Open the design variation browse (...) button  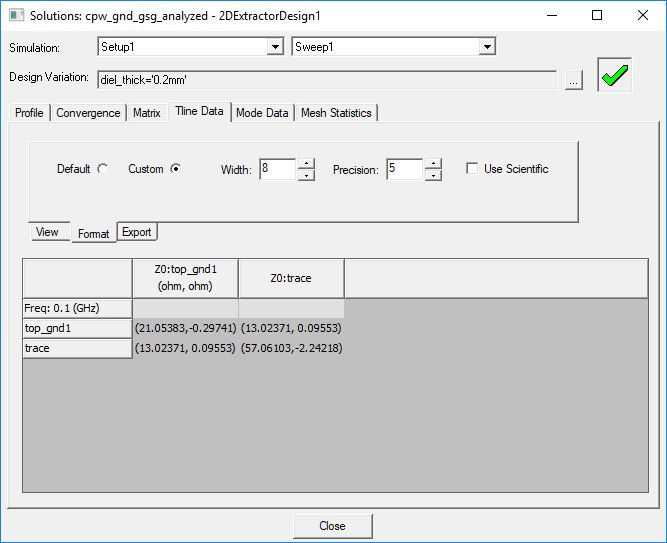(573, 80)
